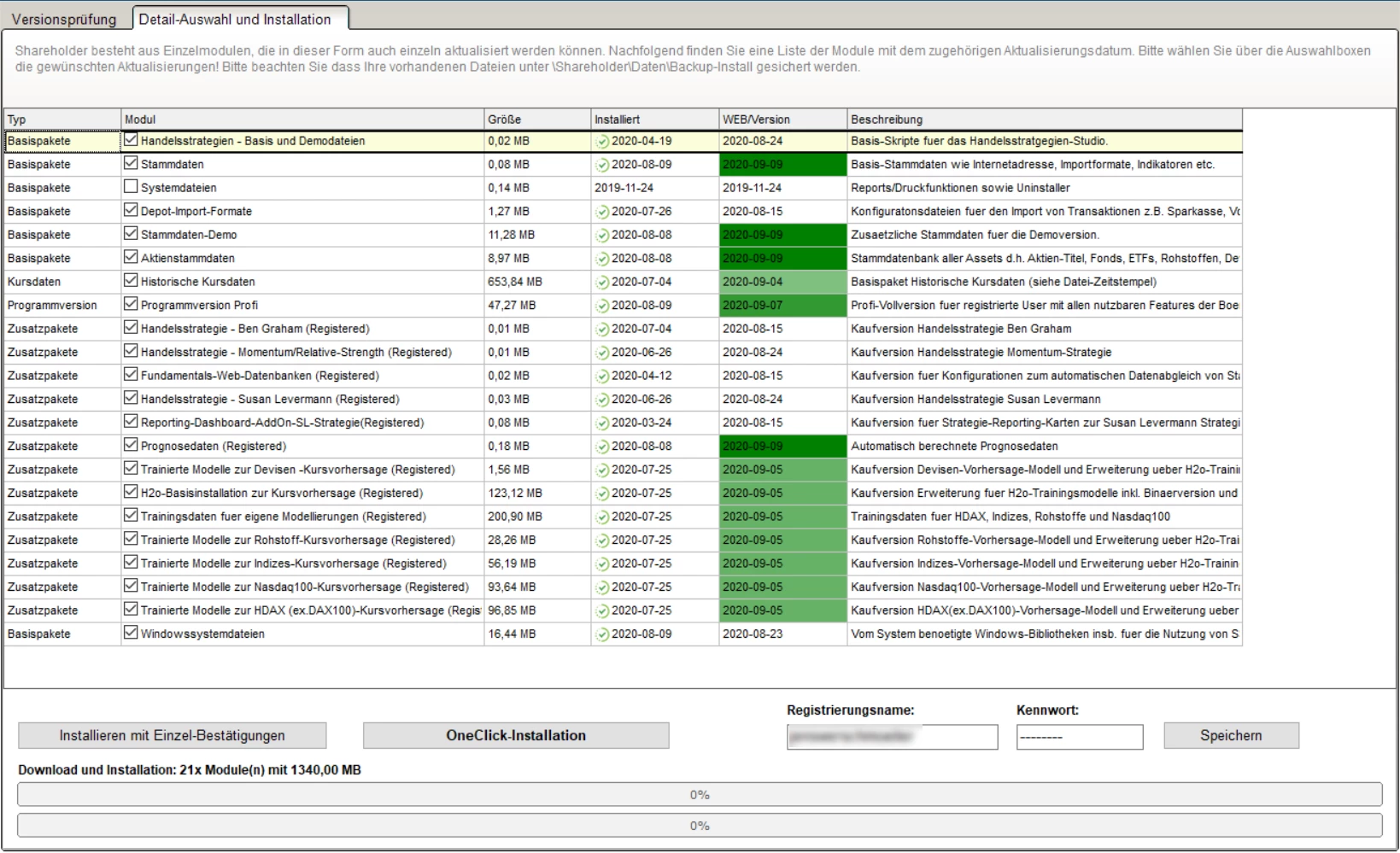Click green 2020-09-07 version cell
The image size is (1400, 853).
[783, 306]
